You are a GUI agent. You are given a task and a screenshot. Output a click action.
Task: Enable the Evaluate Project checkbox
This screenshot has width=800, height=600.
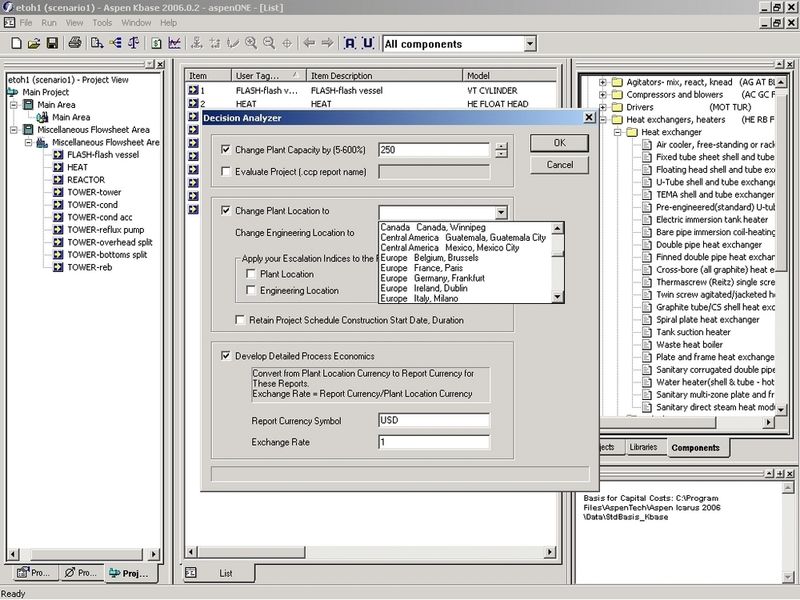click(x=226, y=172)
